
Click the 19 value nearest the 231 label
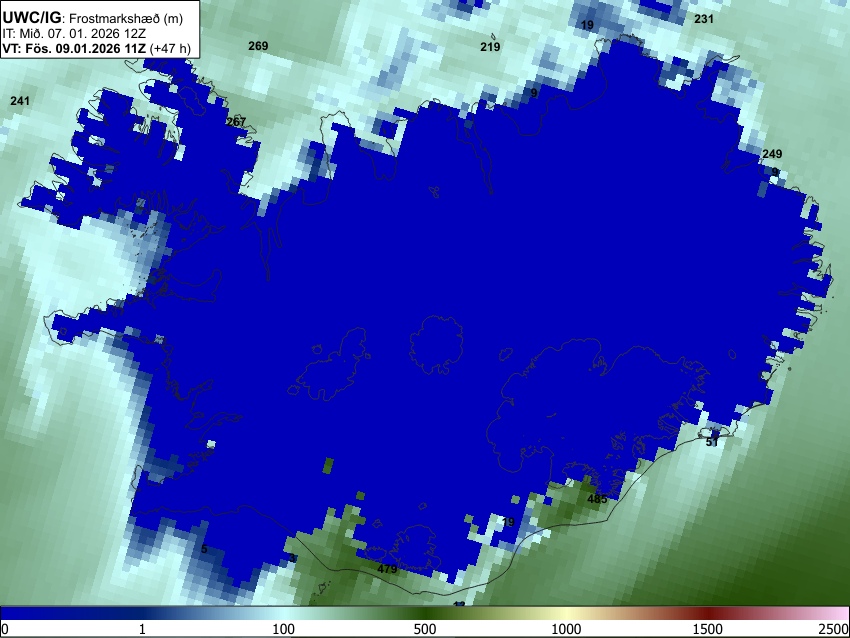[587, 25]
